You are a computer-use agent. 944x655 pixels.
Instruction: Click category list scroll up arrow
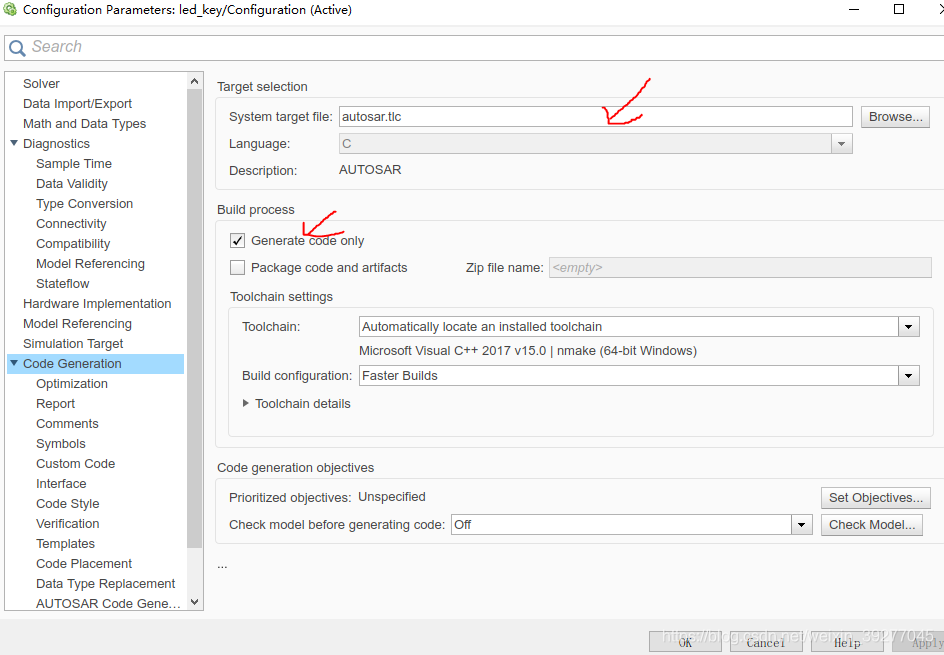pyautogui.click(x=194, y=81)
